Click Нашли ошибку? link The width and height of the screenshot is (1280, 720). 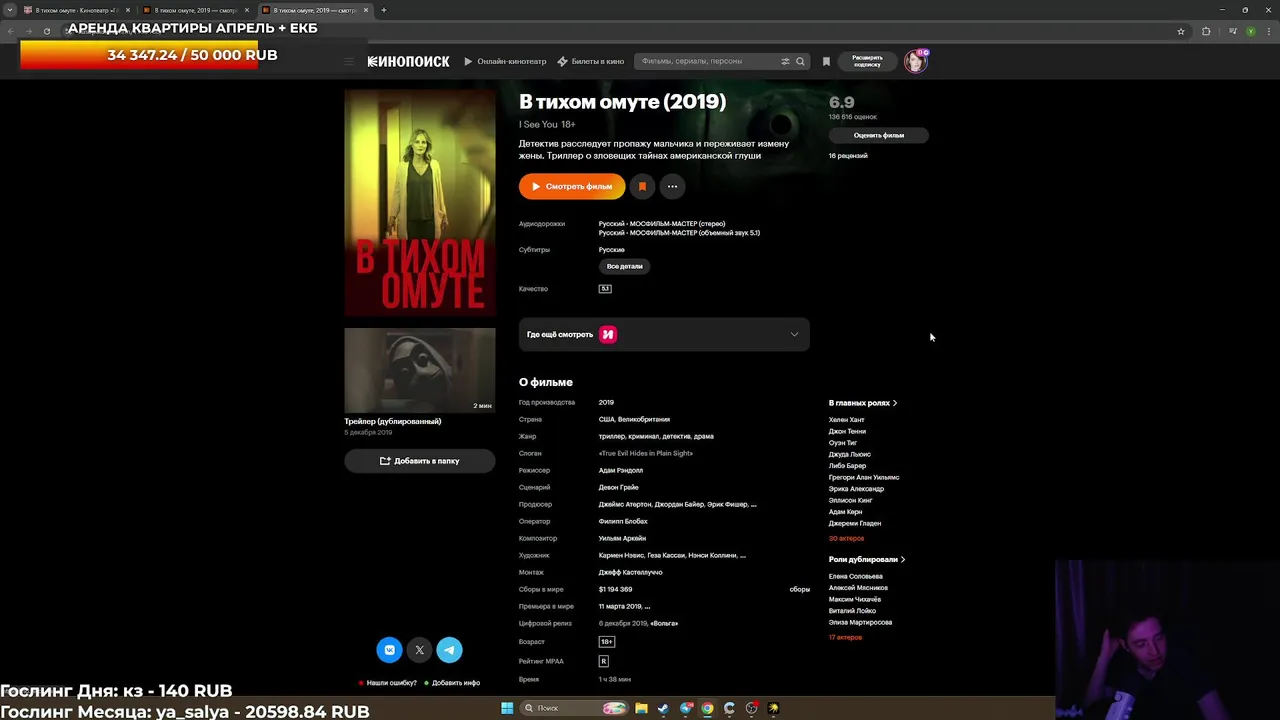pyautogui.click(x=391, y=683)
